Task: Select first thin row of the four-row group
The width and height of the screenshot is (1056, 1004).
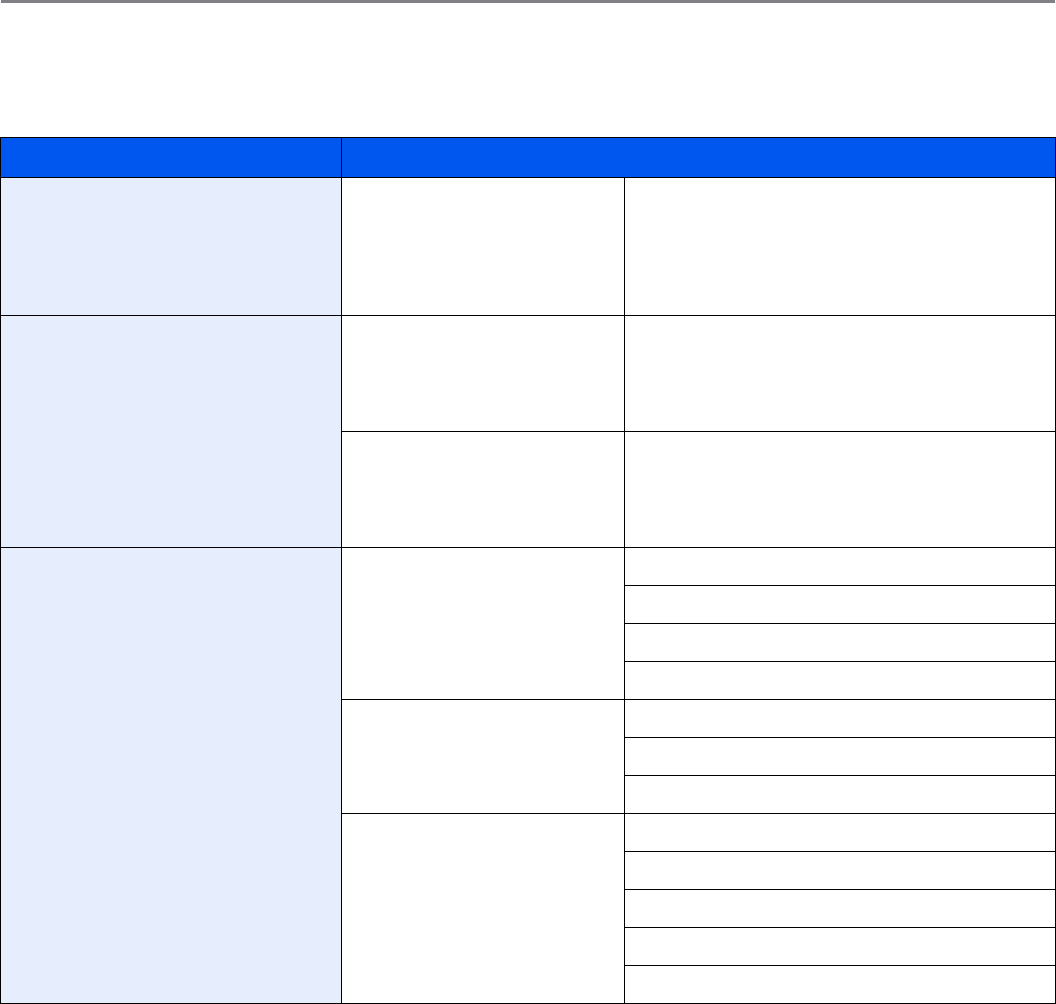Action: click(x=839, y=566)
